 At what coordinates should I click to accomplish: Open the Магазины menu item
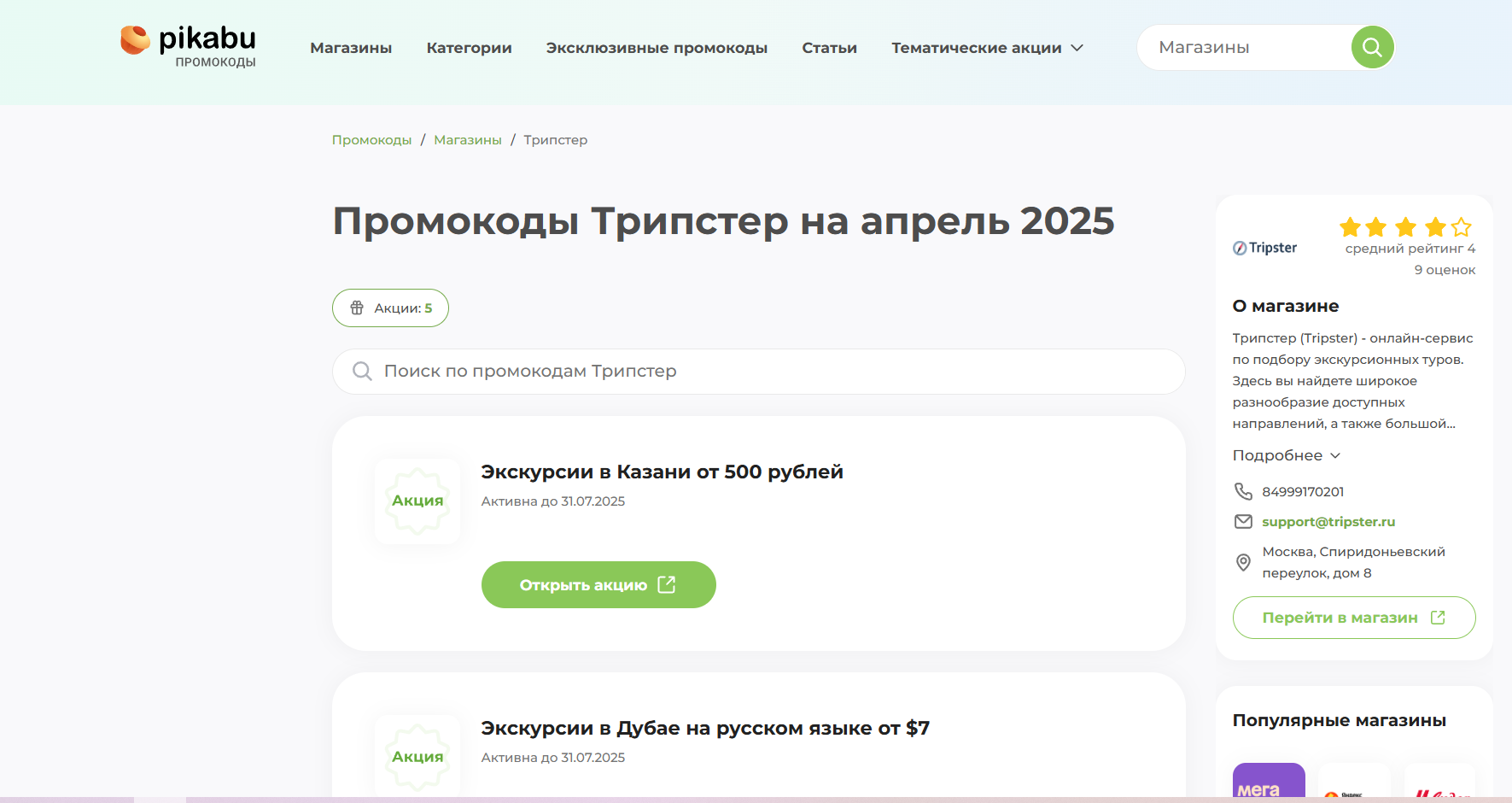(x=351, y=48)
